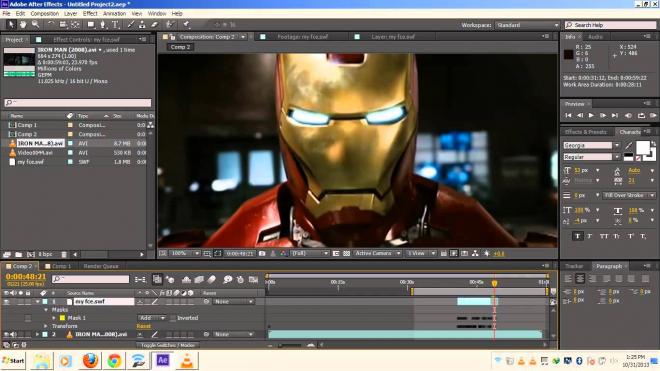Toggle video visibility of my foe.swf layer
Image resolution: width=660 pixels, height=371 pixels.
click(x=6, y=302)
